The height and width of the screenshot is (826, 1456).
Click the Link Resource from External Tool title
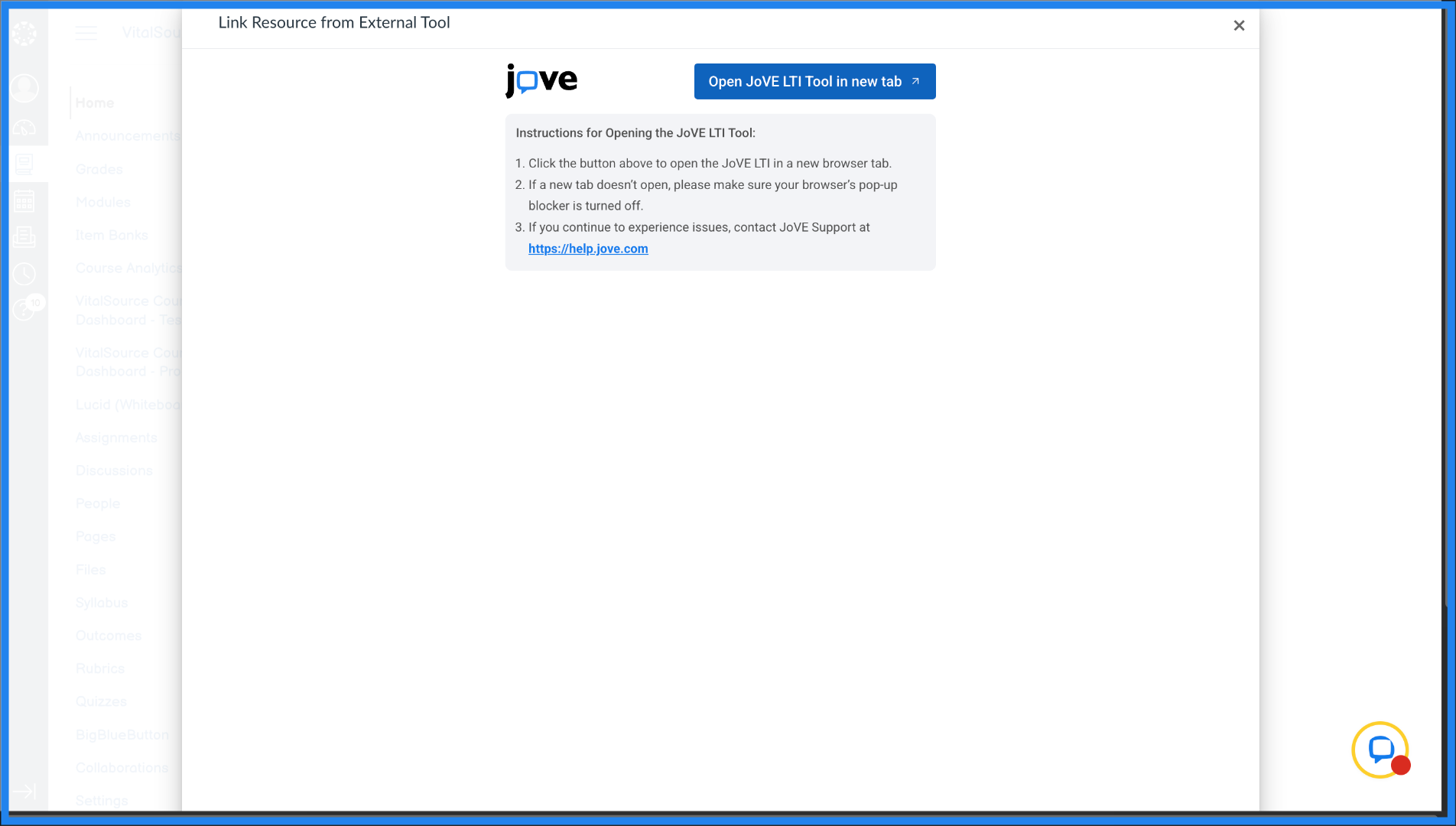334,23
